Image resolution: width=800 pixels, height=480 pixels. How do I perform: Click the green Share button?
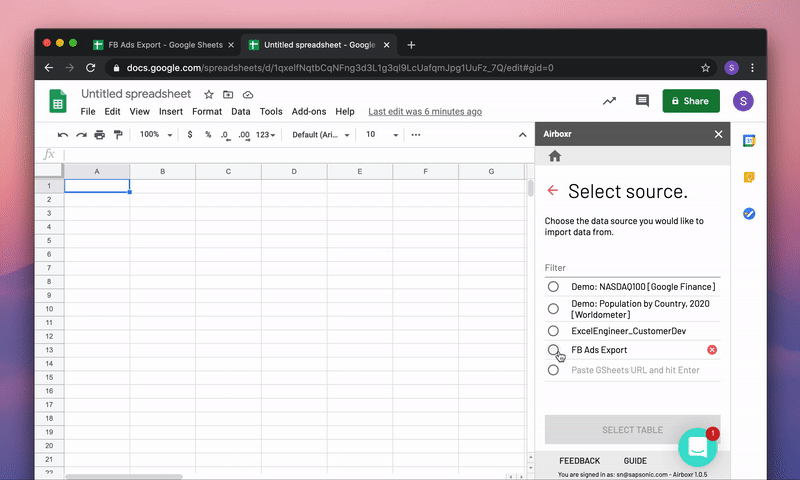[x=691, y=101]
